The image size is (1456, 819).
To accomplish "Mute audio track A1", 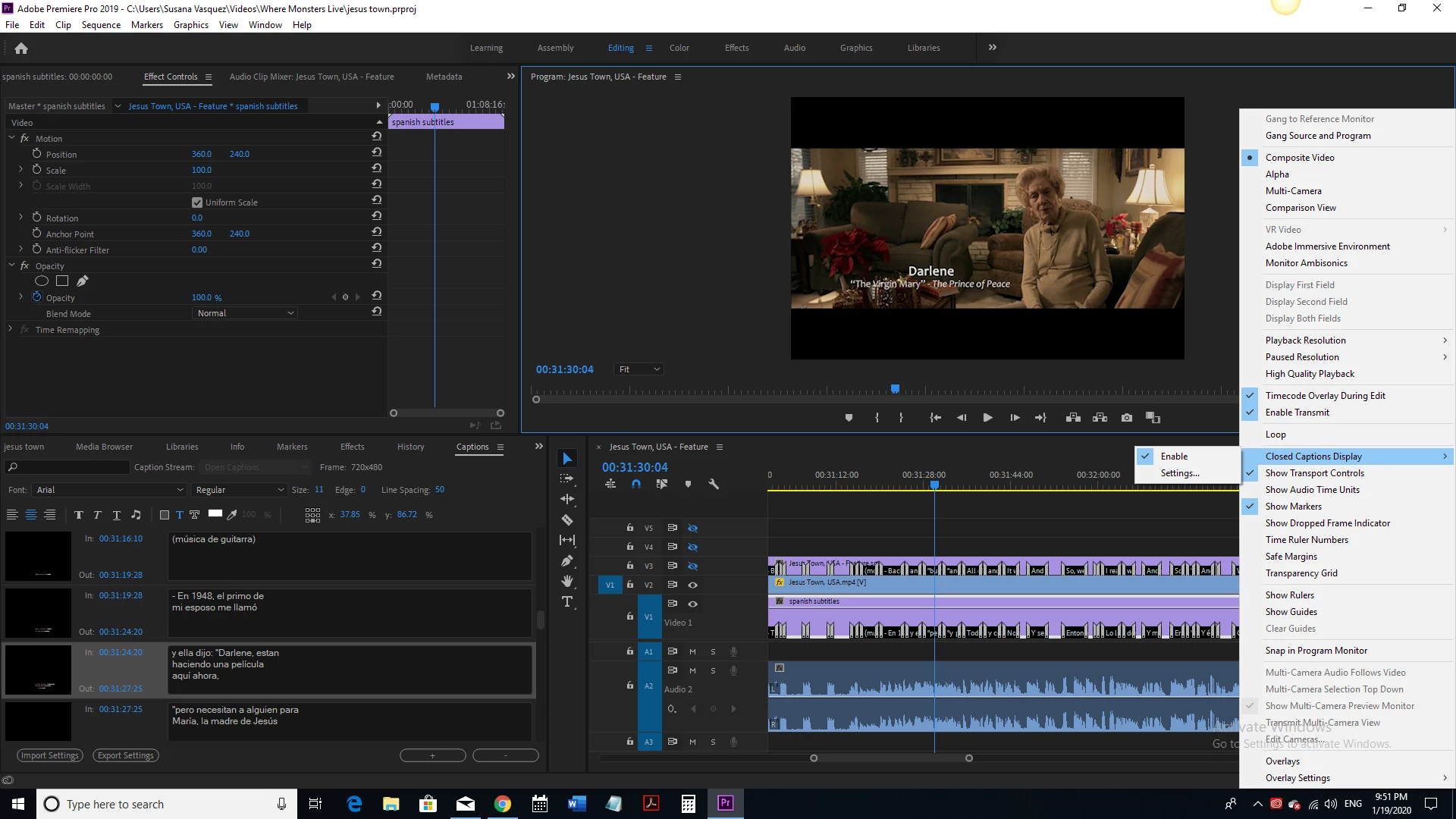I will click(x=692, y=651).
